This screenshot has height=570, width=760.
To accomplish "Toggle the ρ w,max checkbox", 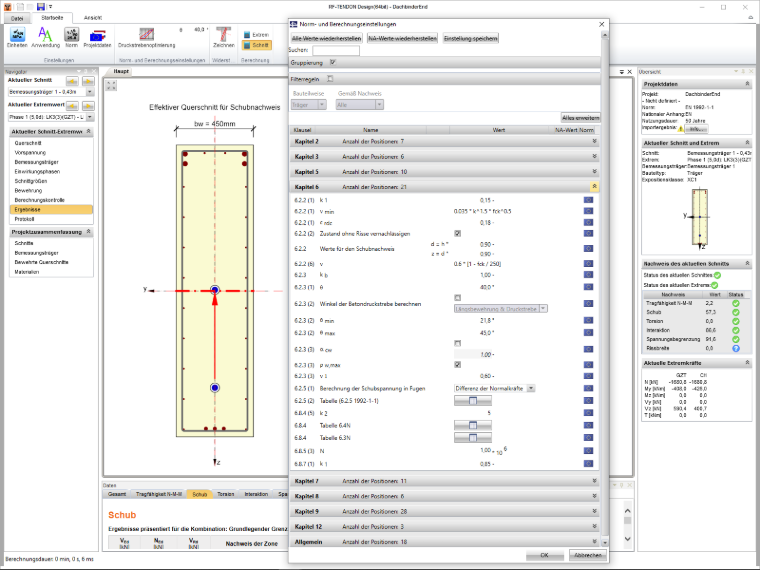I will pos(458,364).
